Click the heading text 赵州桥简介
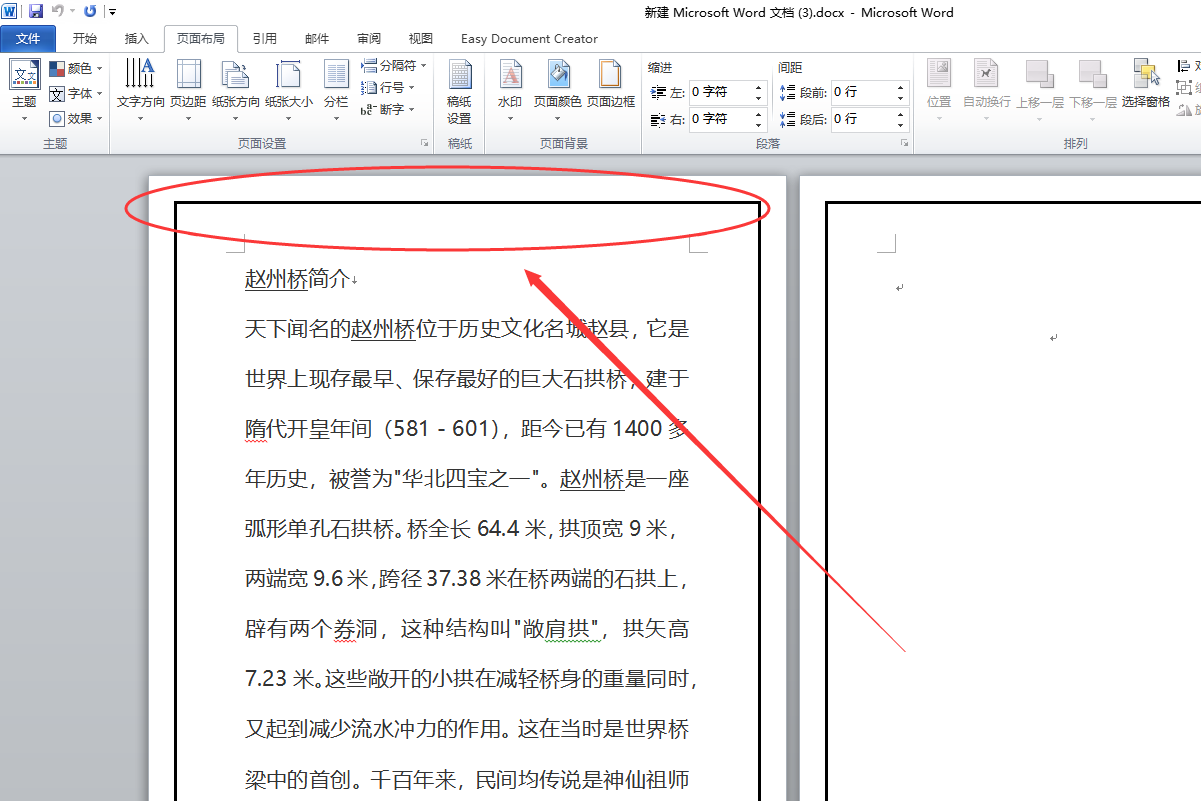Viewport: 1201px width, 801px height. click(x=297, y=280)
